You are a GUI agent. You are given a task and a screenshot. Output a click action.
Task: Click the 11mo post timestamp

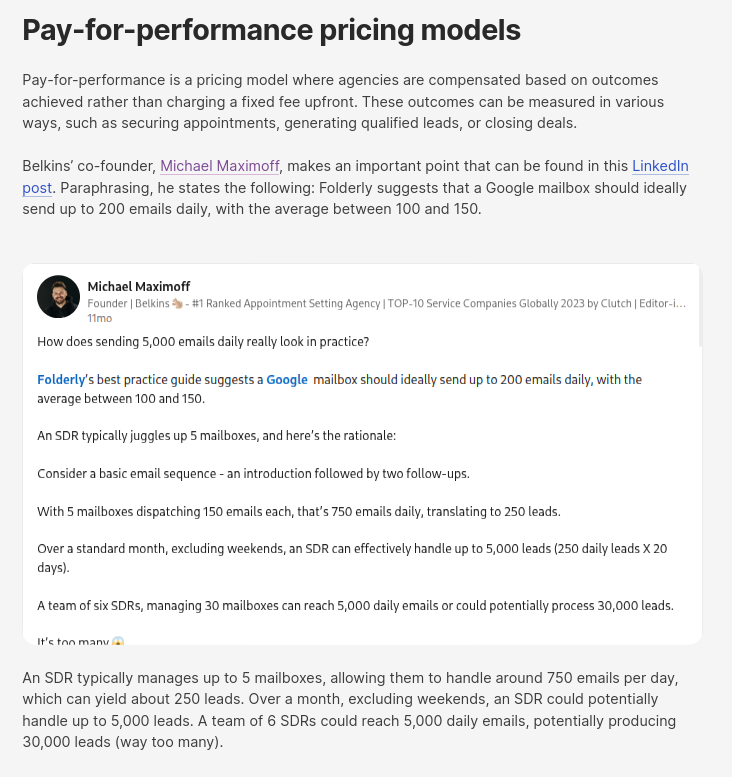[99, 318]
